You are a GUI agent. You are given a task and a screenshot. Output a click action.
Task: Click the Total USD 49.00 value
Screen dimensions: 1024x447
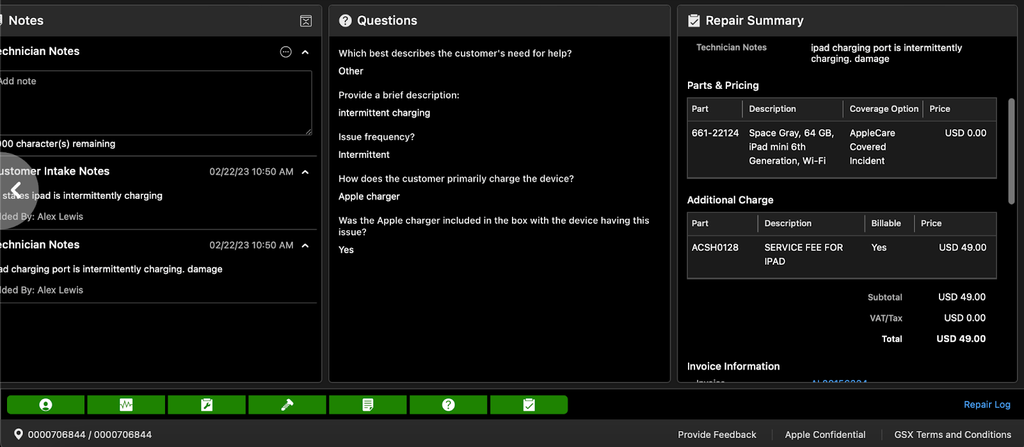click(x=961, y=339)
